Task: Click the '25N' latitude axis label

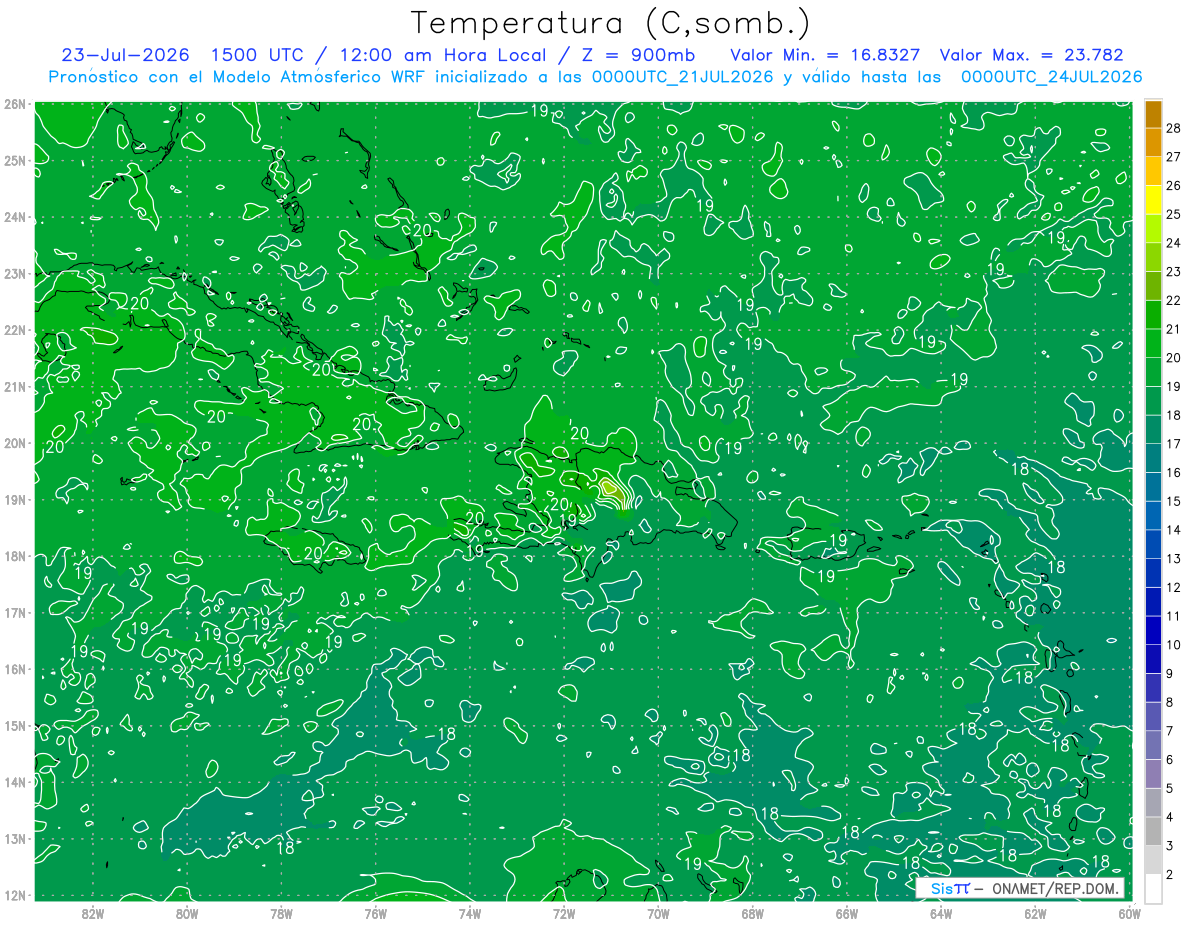Action: pyautogui.click(x=14, y=161)
